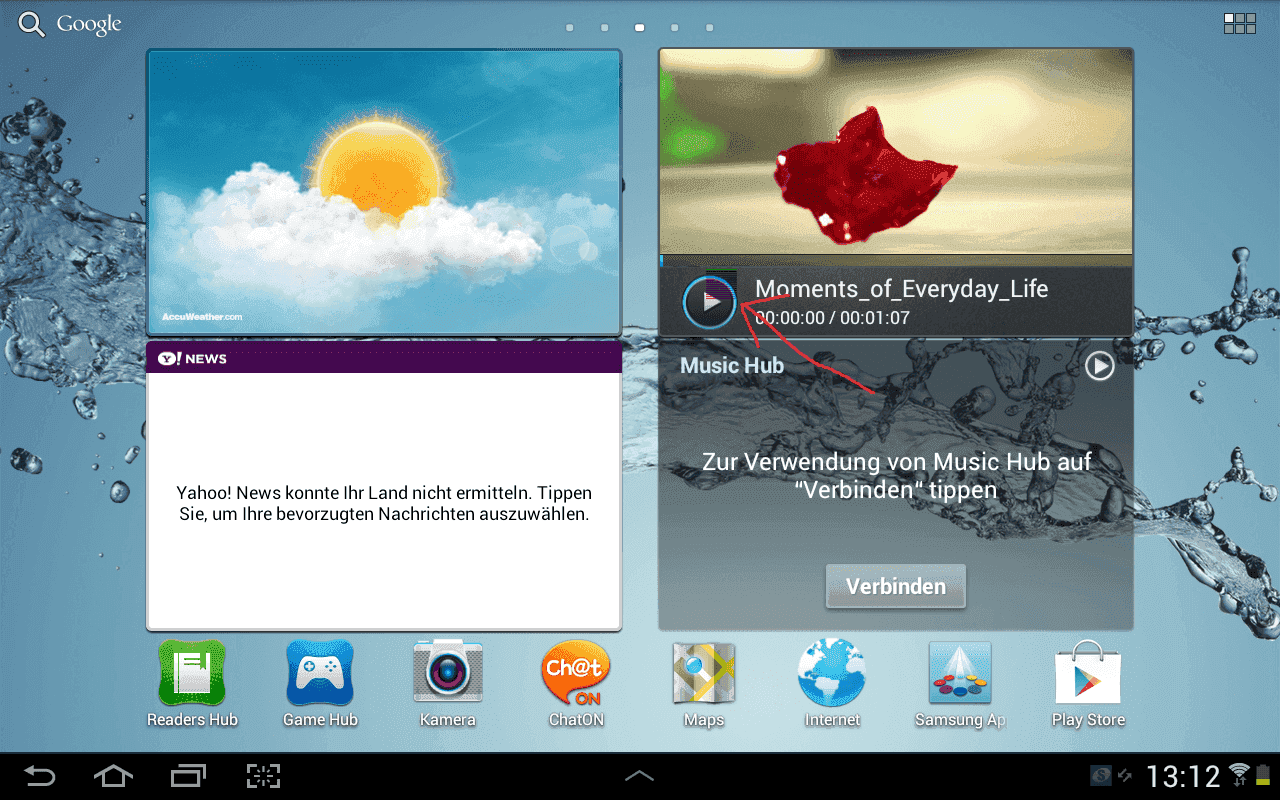Tap the video time 00:00:00 / 00:01:07
The image size is (1280, 800).
tap(832, 318)
